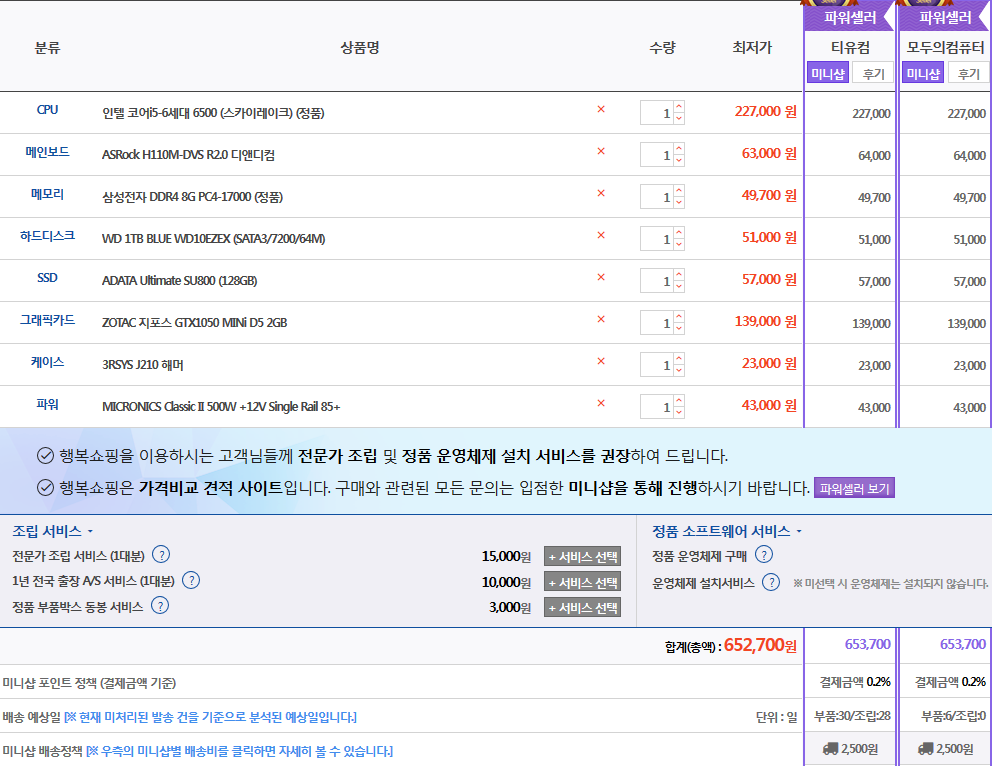This screenshot has width=992, height=766.
Task: Open help icon for 1년 전국 출장 A/S
Action: click(191, 580)
